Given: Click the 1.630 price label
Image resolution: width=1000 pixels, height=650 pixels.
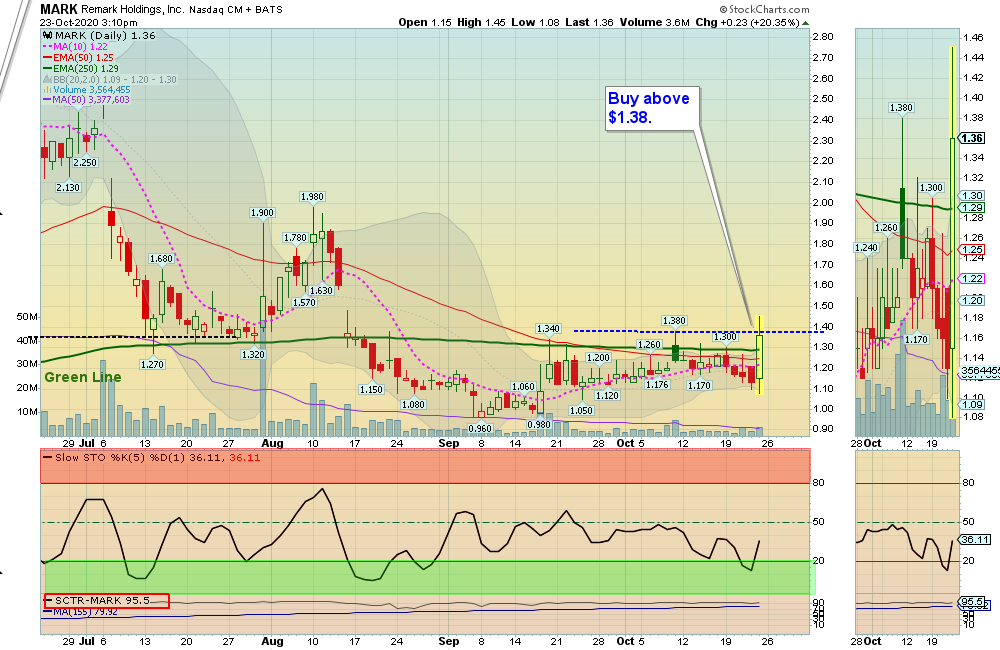Looking at the screenshot, I should click(x=321, y=291).
